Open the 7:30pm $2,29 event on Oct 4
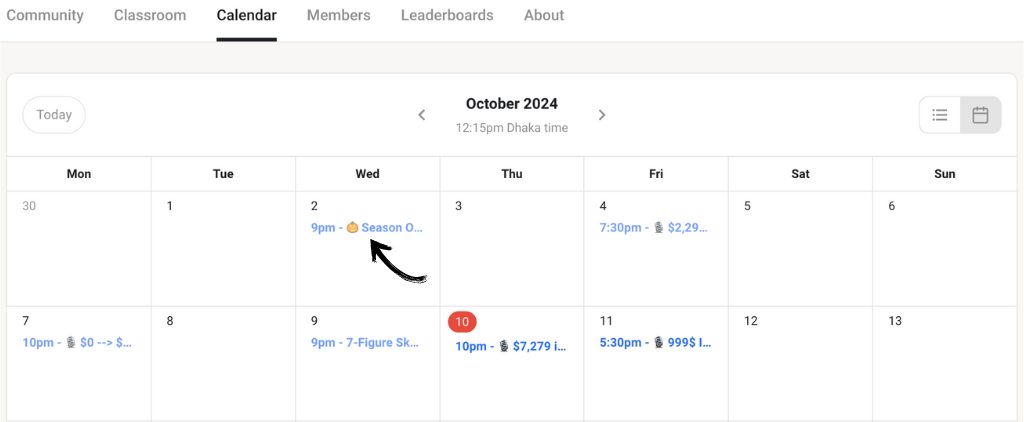 point(654,228)
